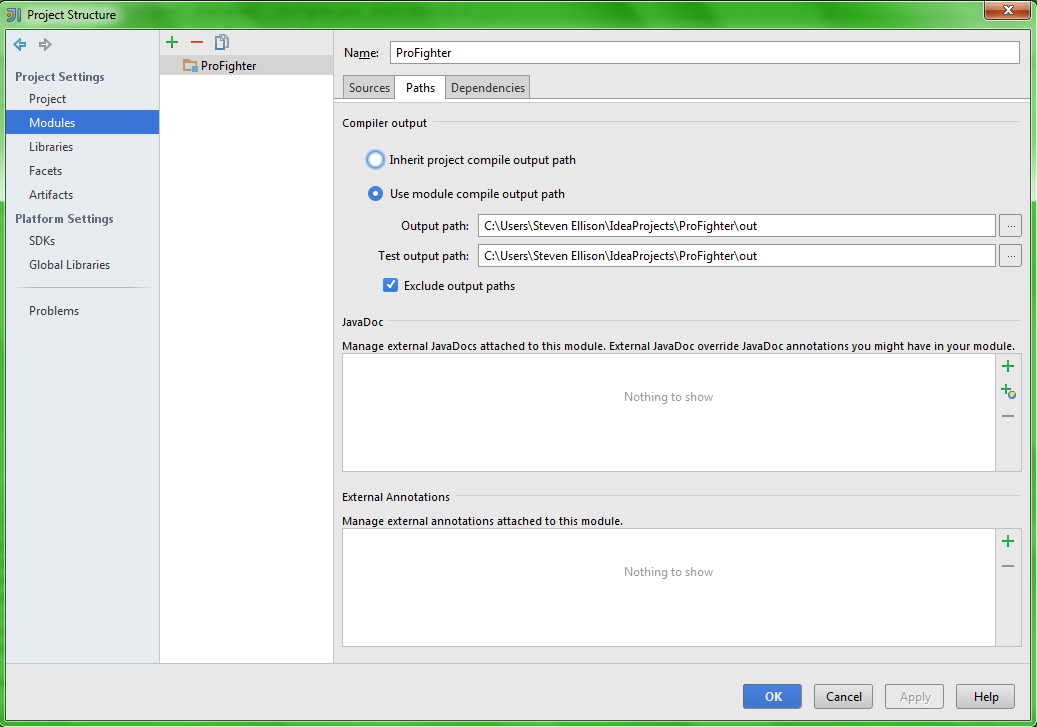Specify JavaDoc URL with plus-globe icon

1008,391
